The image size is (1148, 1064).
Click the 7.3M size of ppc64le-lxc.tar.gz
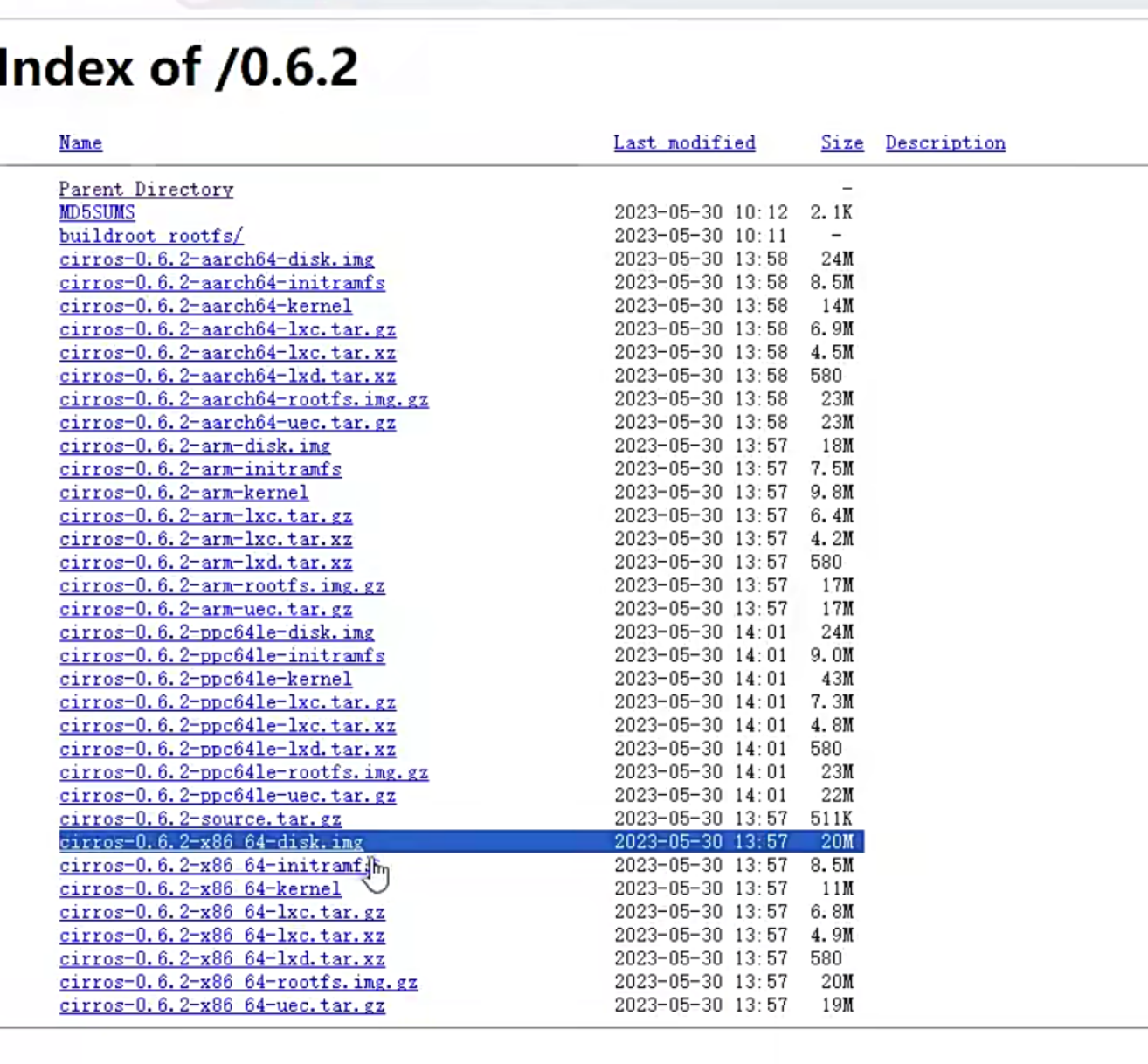point(831,701)
